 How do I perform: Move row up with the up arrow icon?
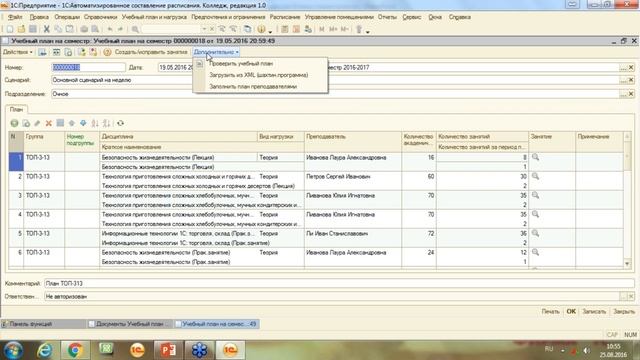point(72,123)
